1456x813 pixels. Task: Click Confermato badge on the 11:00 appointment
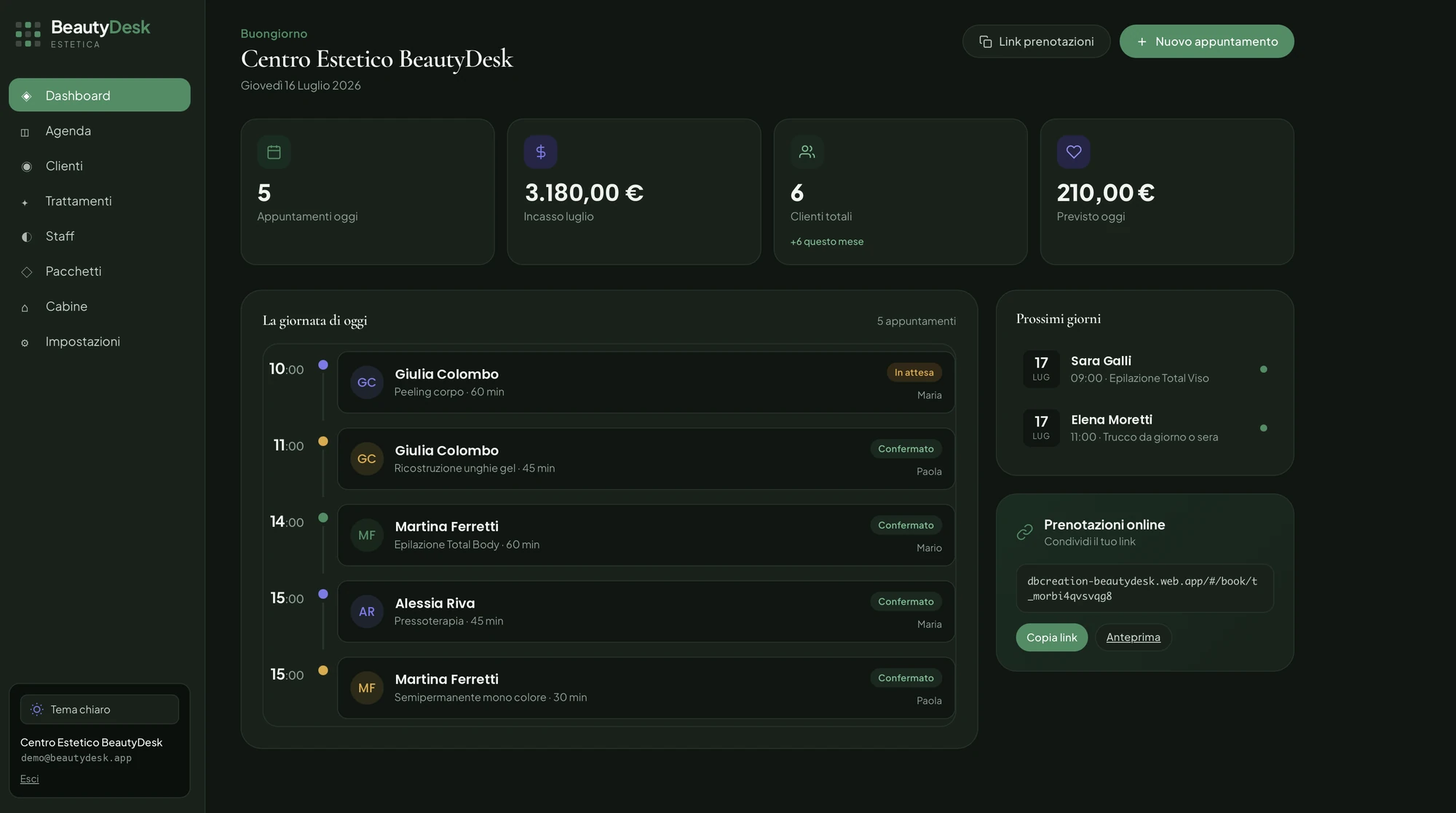click(x=906, y=449)
